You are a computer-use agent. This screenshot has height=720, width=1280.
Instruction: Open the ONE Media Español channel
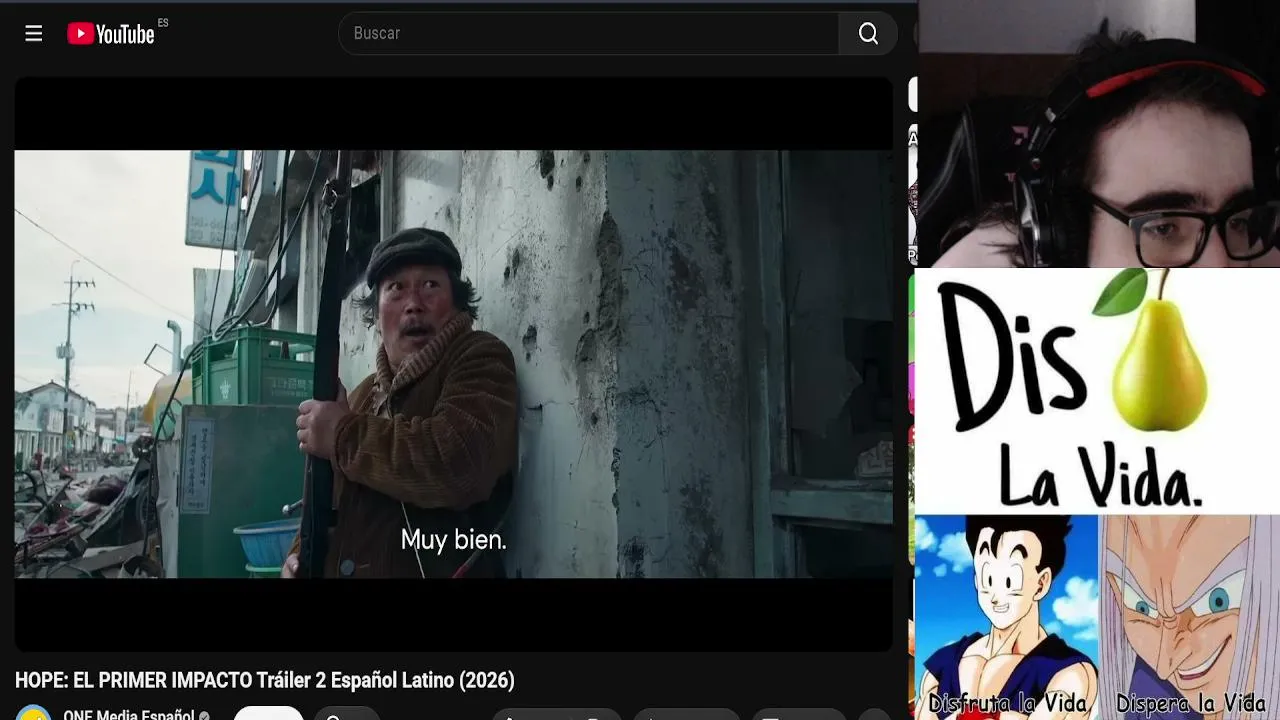[x=129, y=715]
